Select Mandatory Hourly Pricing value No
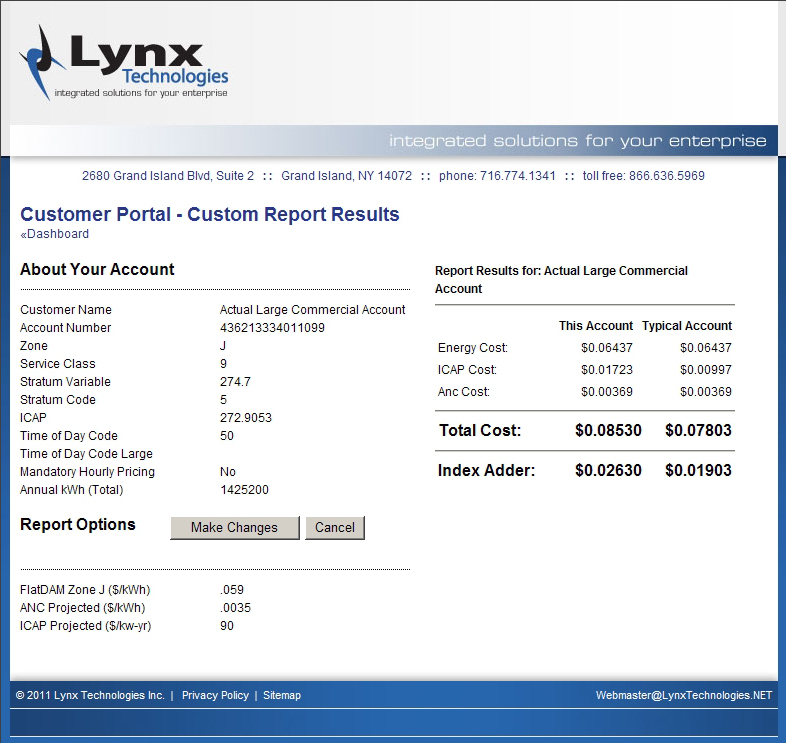 [228, 472]
